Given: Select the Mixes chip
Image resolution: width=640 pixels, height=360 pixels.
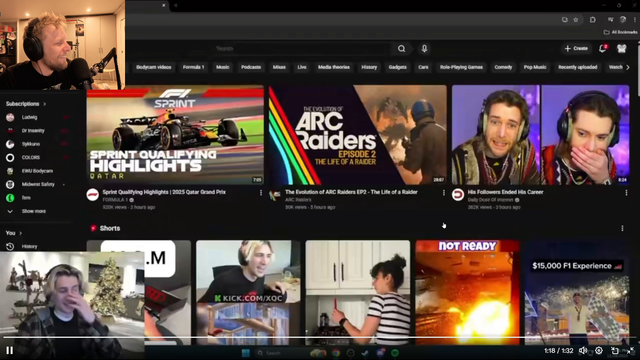Looking at the screenshot, I should click(279, 67).
